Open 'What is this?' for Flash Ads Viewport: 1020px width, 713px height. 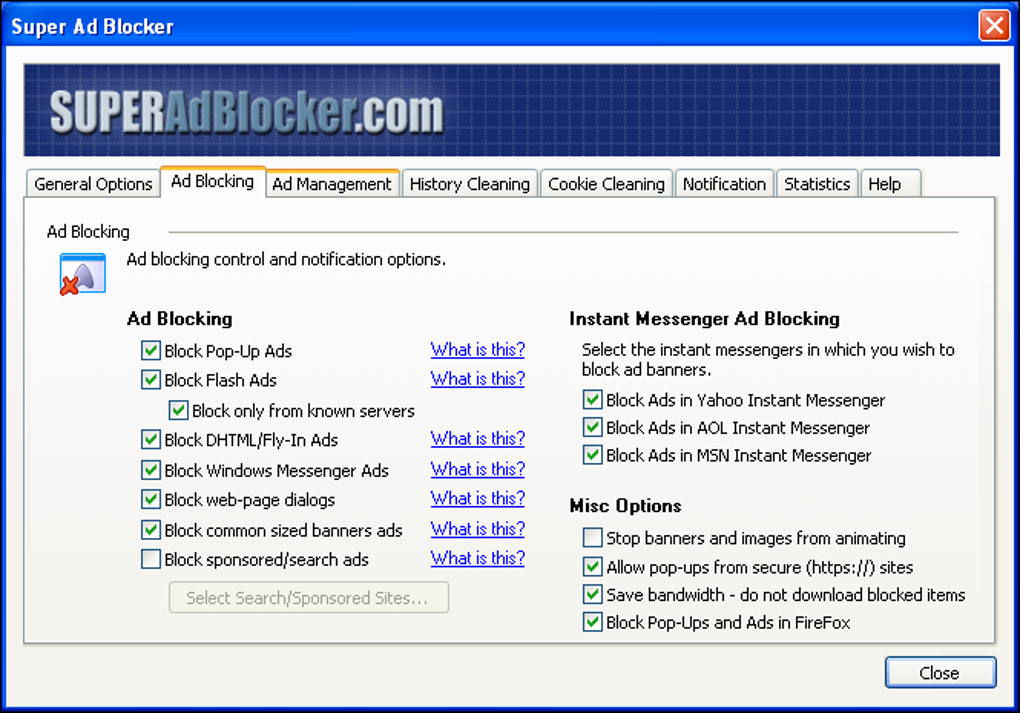(x=477, y=379)
